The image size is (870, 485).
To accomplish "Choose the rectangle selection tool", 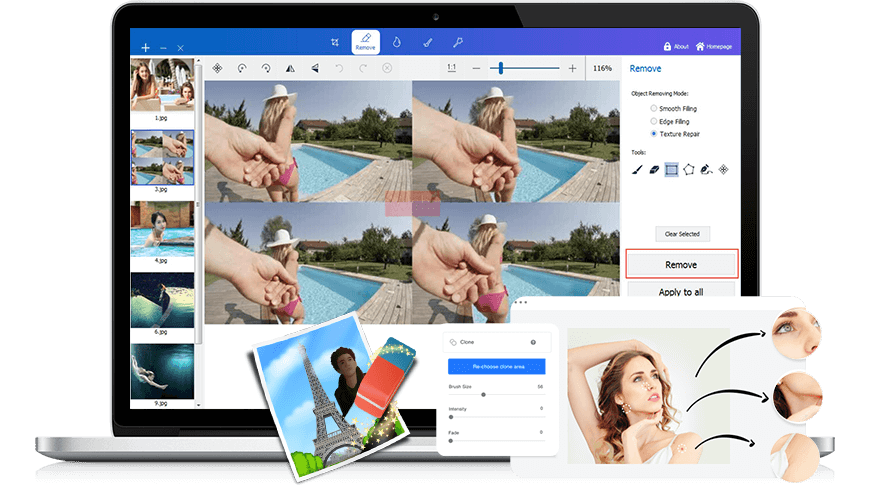I will coord(671,170).
